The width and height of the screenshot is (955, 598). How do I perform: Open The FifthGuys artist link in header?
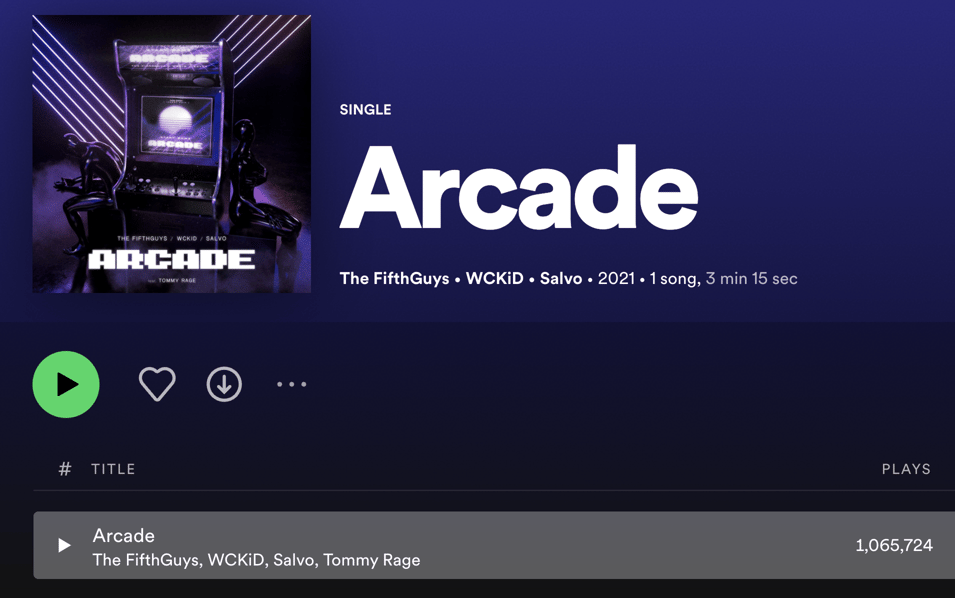(x=394, y=278)
